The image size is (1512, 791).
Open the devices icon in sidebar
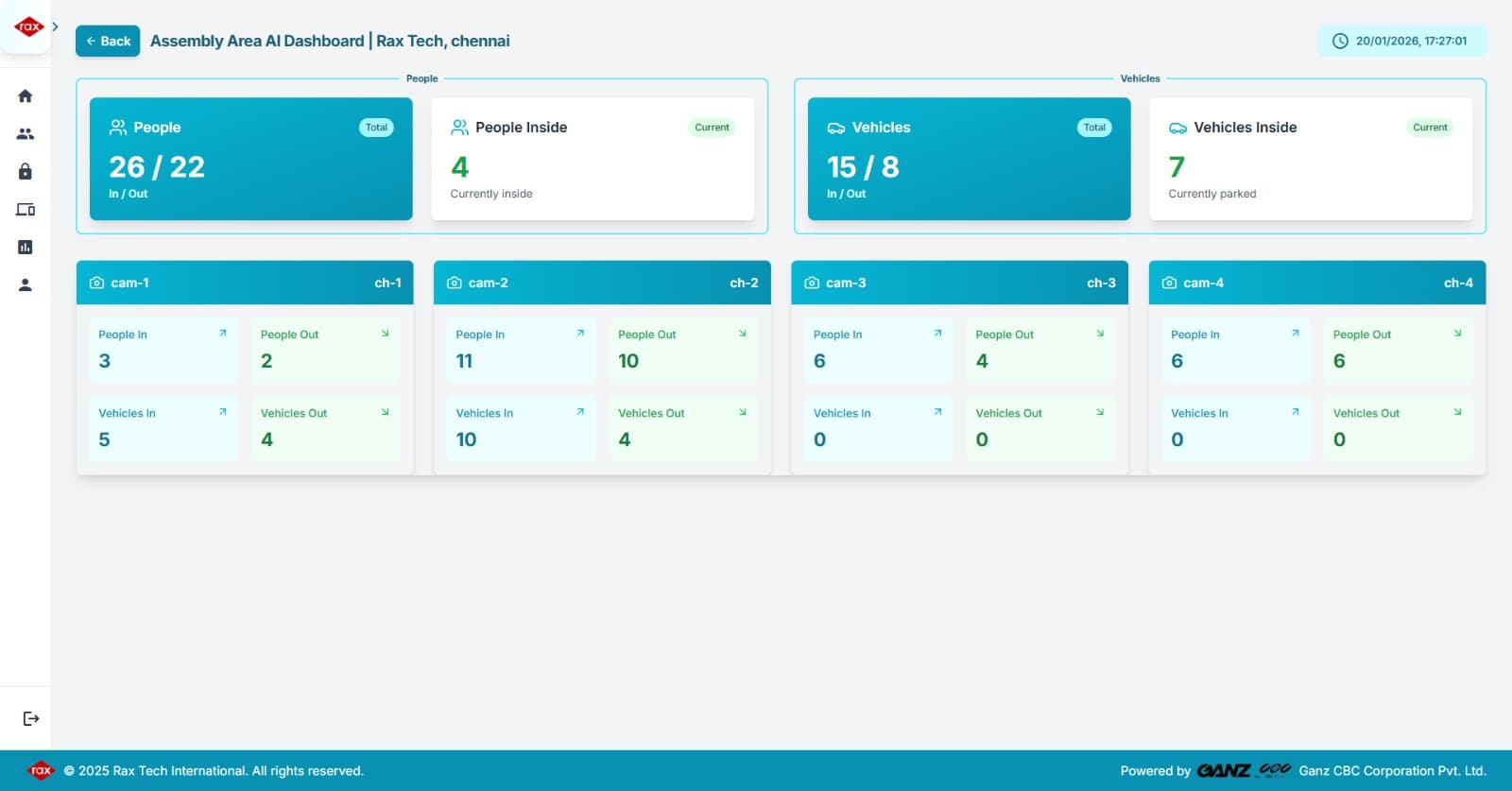26,210
